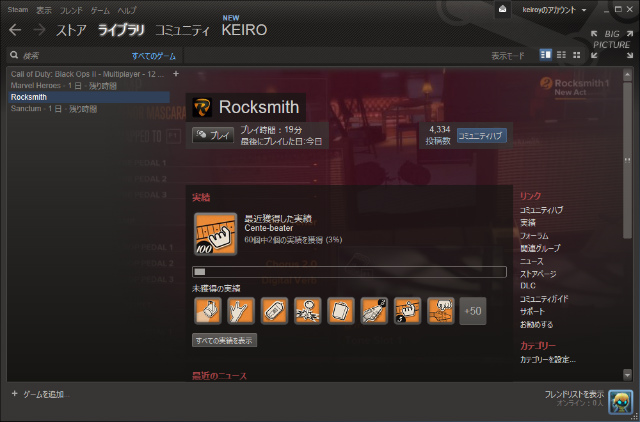
Task: Click the scrollbar up arrow
Action: click(628, 75)
